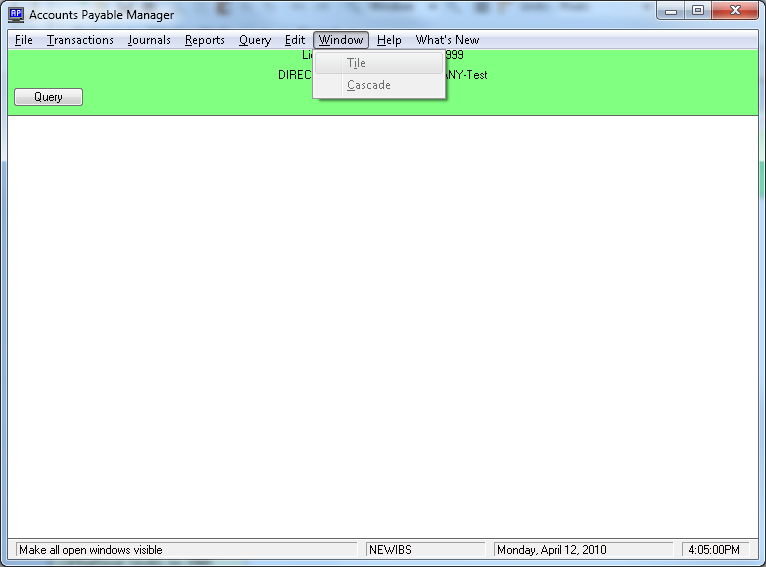Viewport: 766px width, 567px height.
Task: Minimize the Accounts Payable Manager window
Action: pyautogui.click(x=671, y=11)
